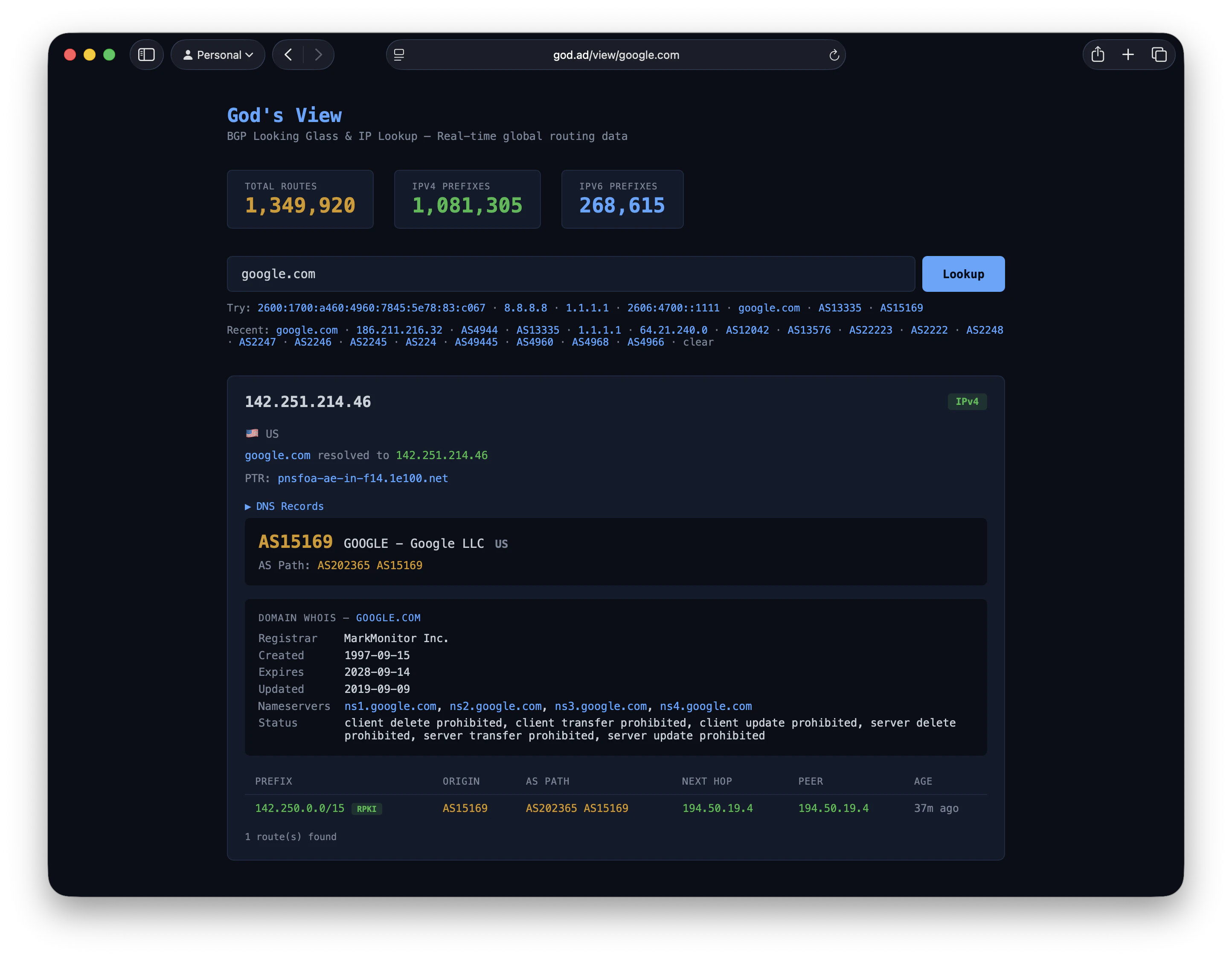The width and height of the screenshot is (1232, 960).
Task: Reload the page with refresh icon
Action: (834, 55)
